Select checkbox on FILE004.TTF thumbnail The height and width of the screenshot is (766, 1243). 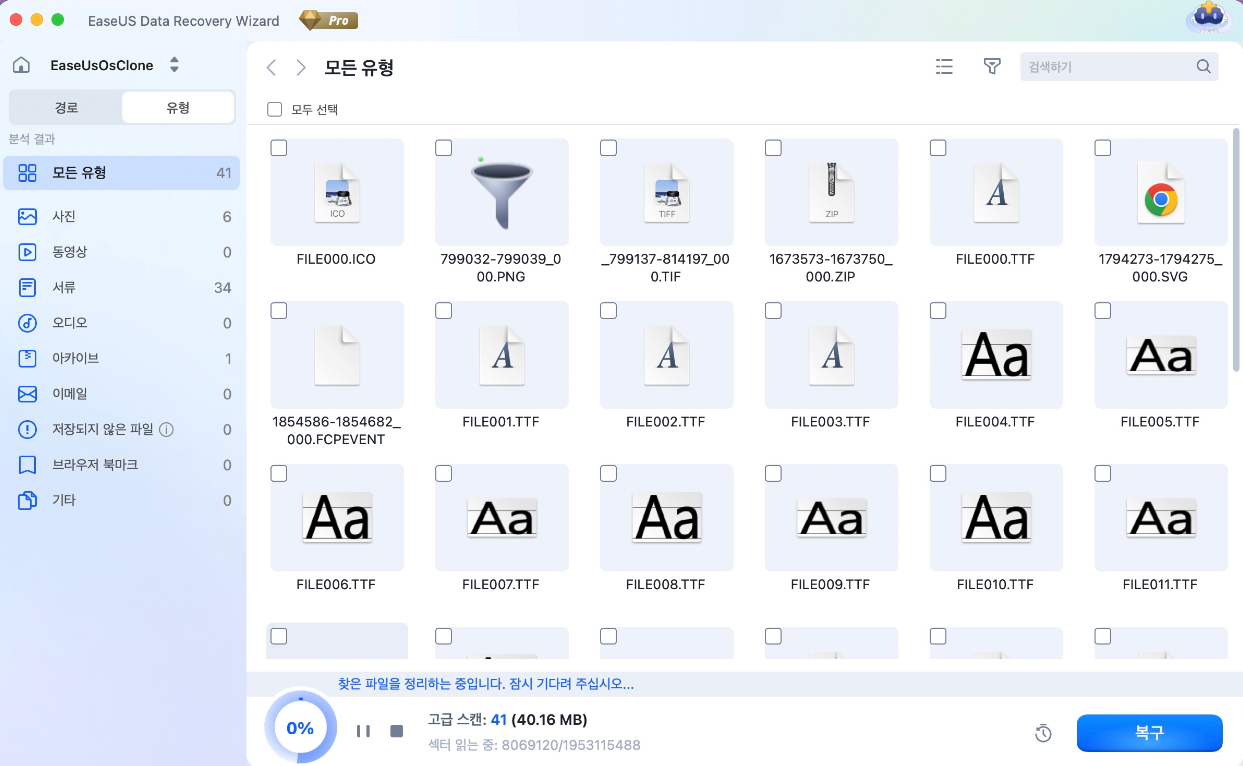tap(938, 311)
